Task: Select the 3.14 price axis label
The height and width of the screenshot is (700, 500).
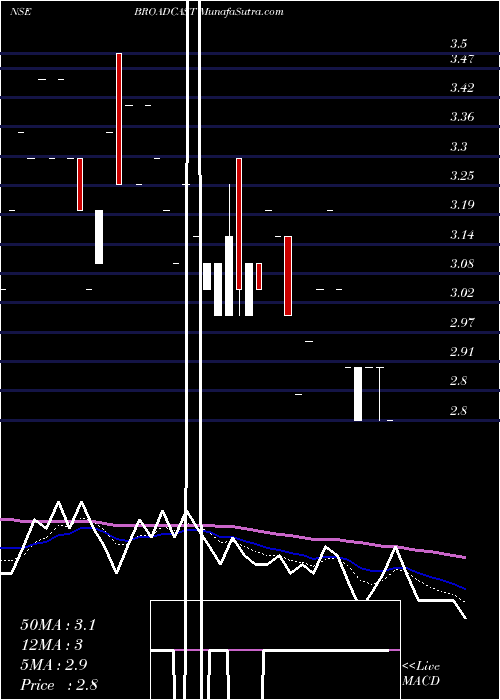Action: click(x=462, y=235)
